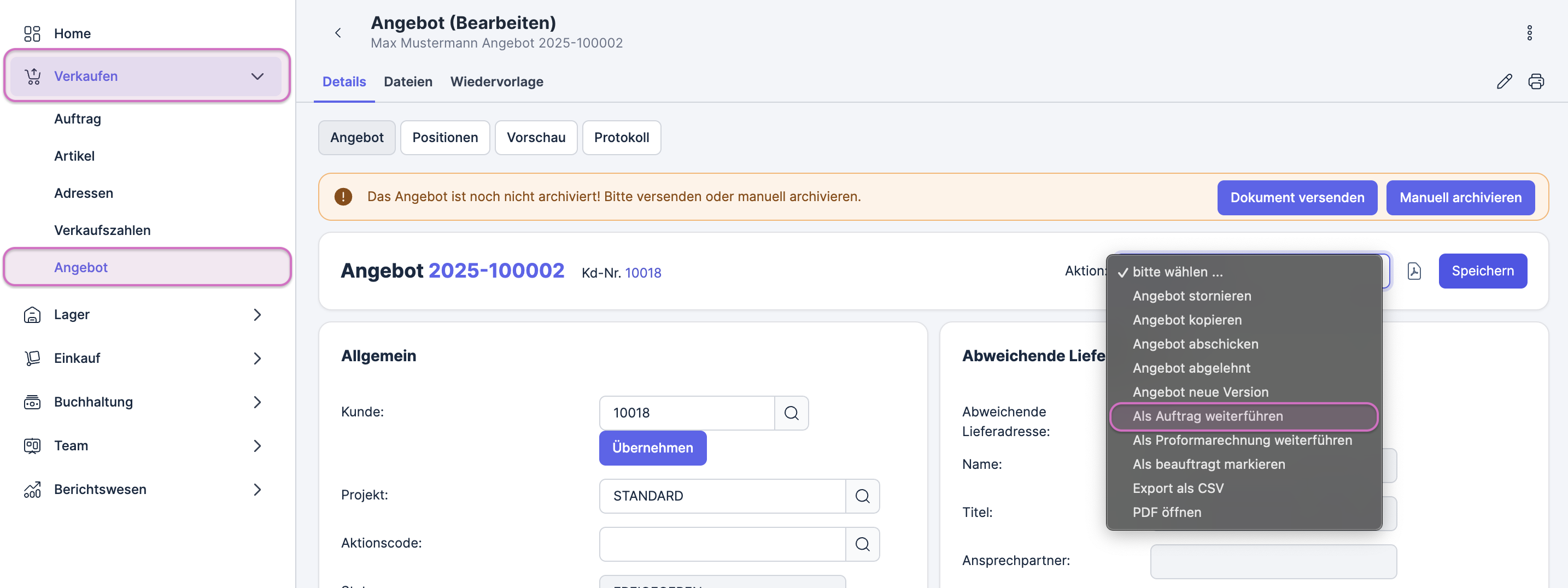This screenshot has width=1568, height=588.
Task: Click the search icon in Kunde field
Action: 791,413
